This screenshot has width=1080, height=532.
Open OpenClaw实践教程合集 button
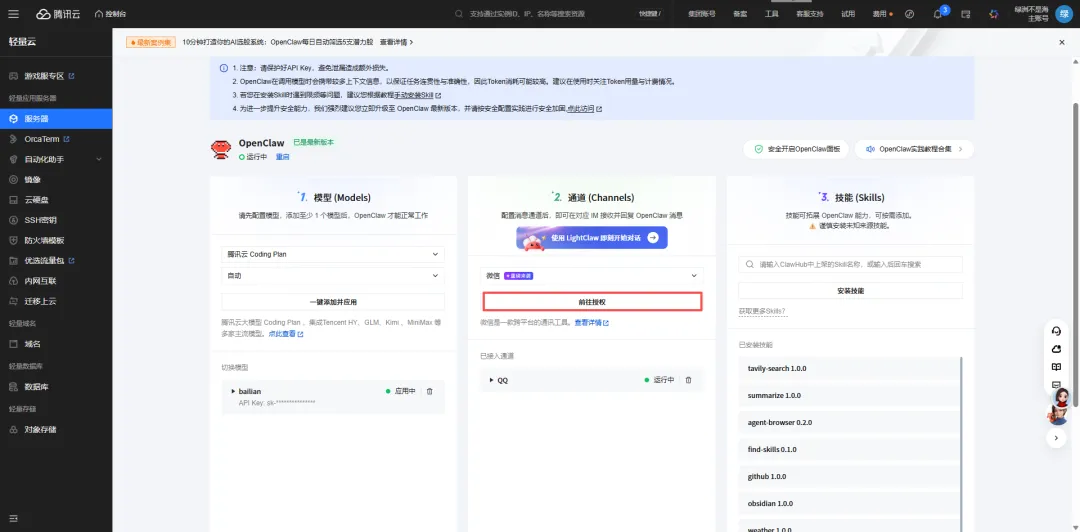914,149
